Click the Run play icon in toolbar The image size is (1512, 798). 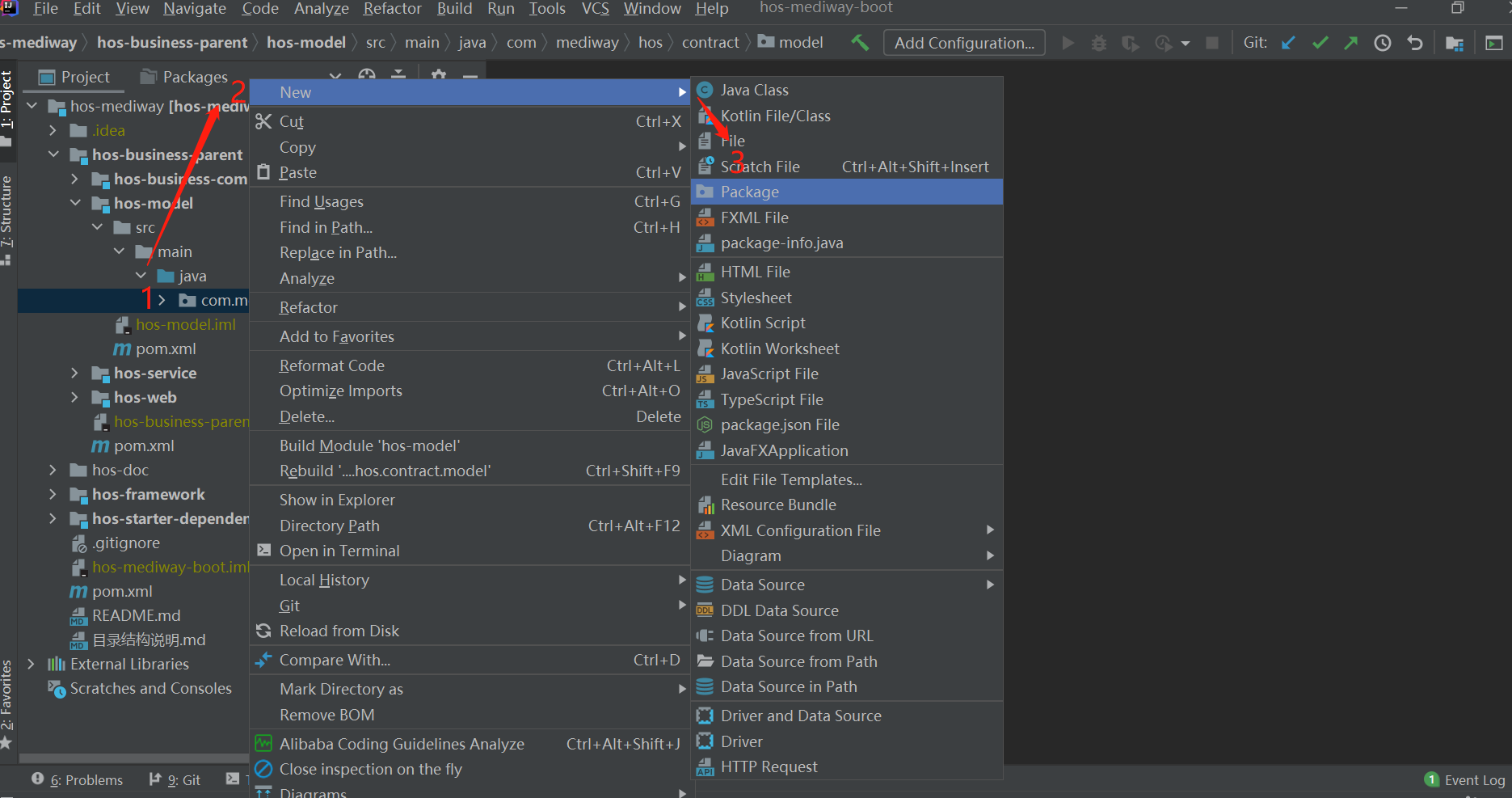point(1068,43)
